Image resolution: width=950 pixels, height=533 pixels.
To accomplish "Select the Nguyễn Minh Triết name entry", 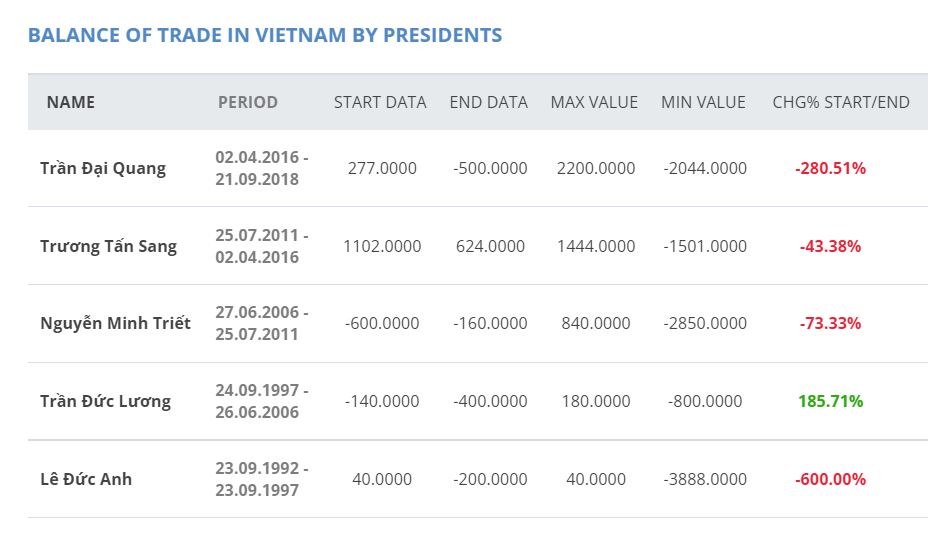I will point(115,323).
